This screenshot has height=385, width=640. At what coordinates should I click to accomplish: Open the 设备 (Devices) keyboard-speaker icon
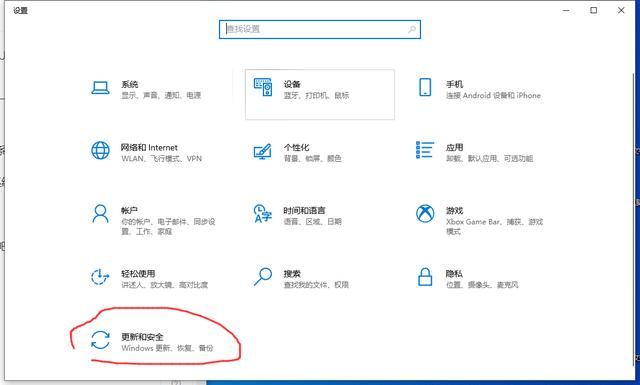(x=263, y=87)
